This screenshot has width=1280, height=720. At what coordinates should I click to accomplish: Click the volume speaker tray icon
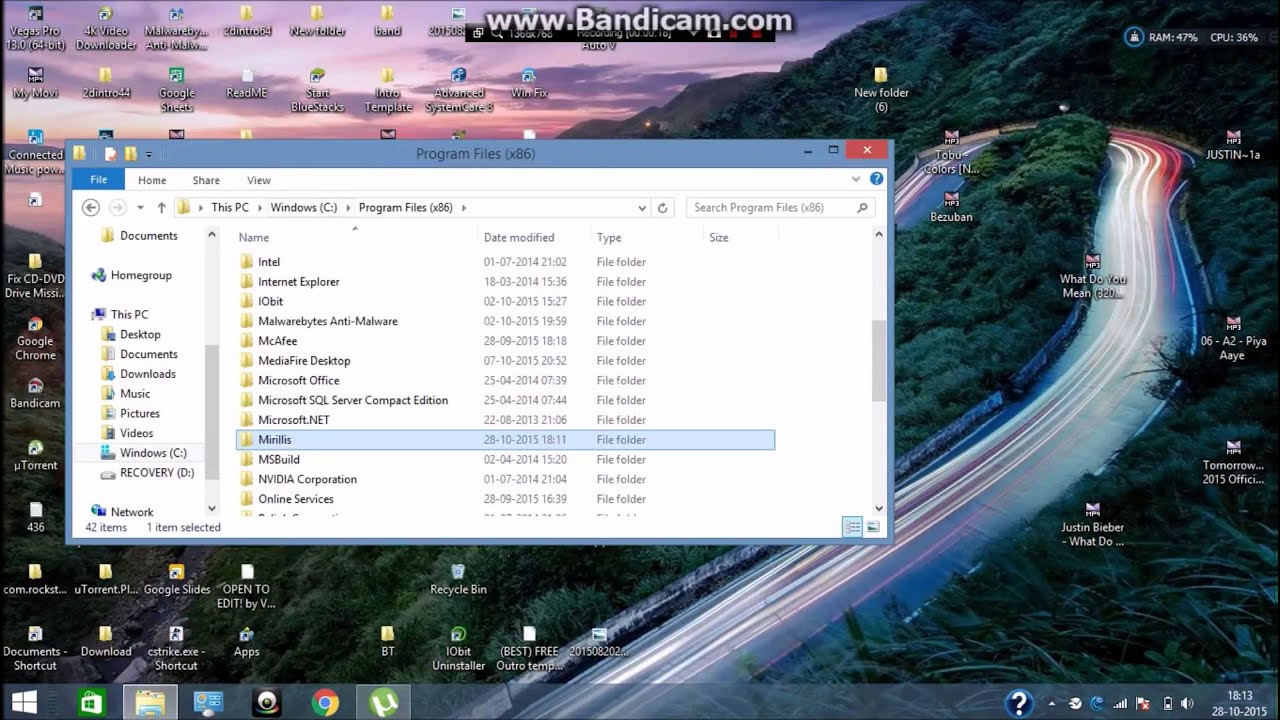pyautogui.click(x=1187, y=703)
